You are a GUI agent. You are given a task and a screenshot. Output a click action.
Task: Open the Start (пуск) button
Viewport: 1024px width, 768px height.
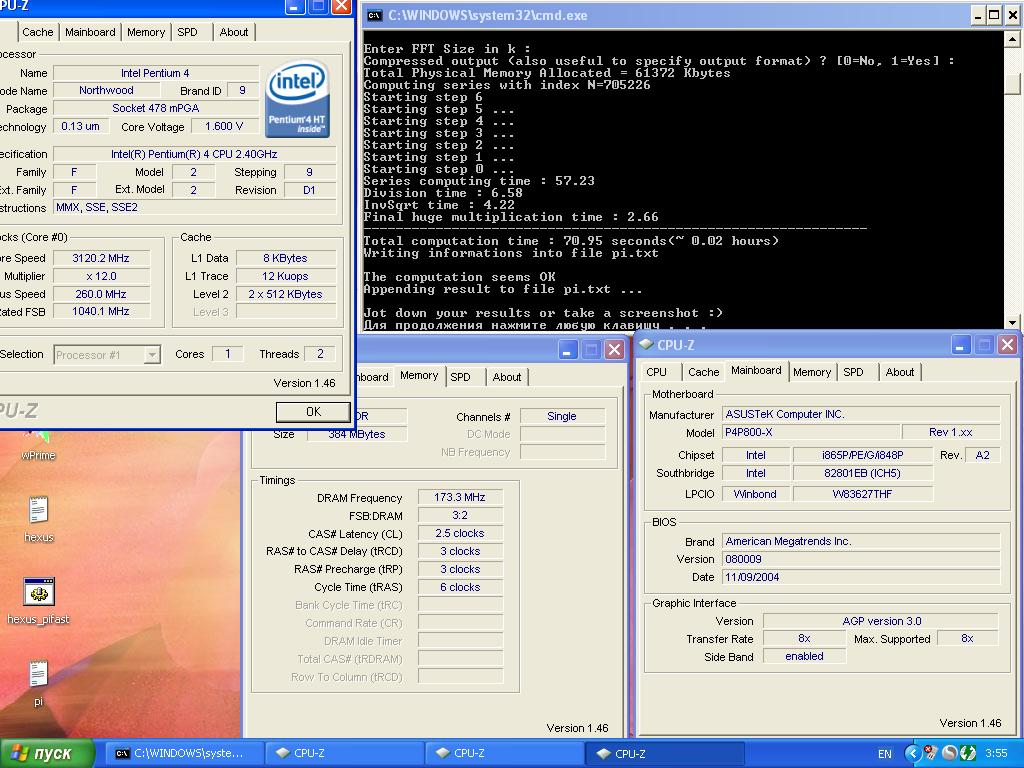tap(47, 753)
